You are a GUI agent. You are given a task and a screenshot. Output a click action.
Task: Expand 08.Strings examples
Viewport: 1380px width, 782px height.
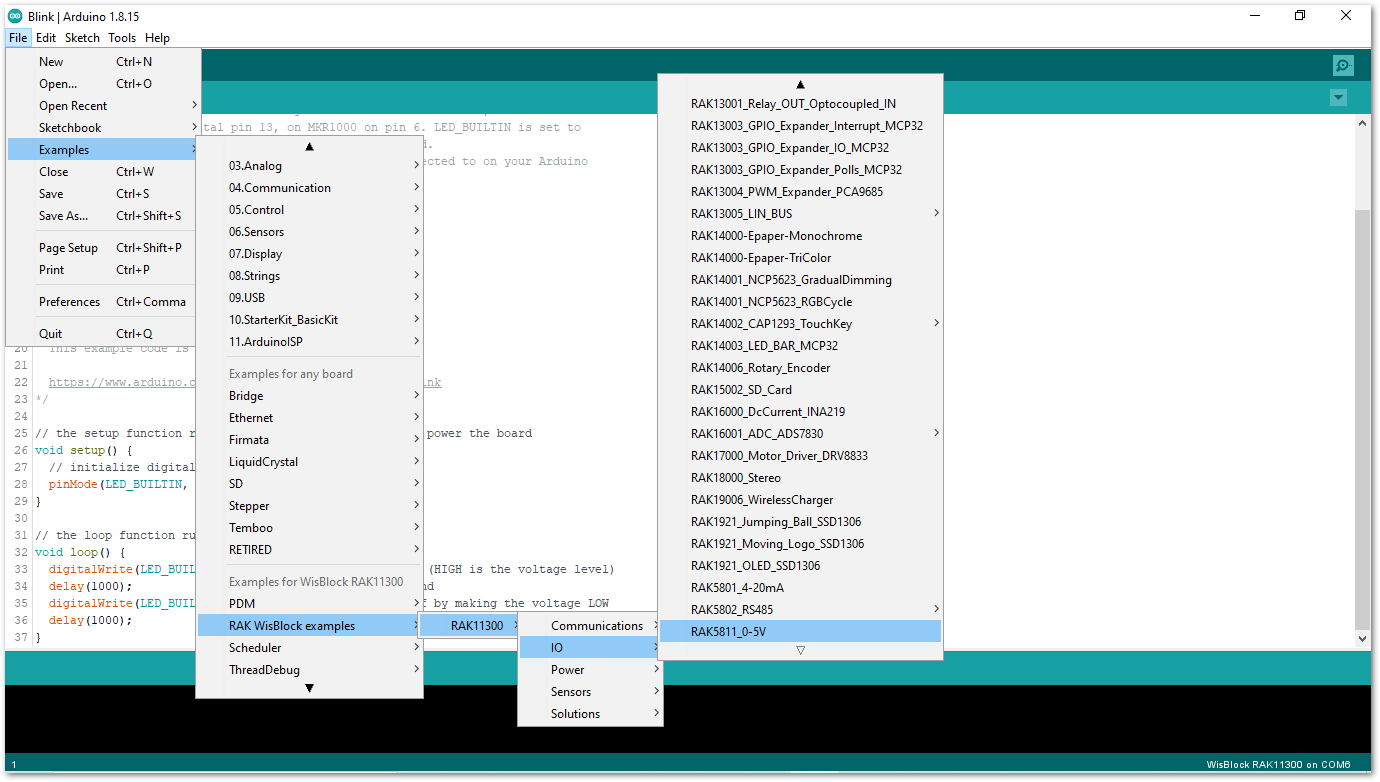coord(310,276)
